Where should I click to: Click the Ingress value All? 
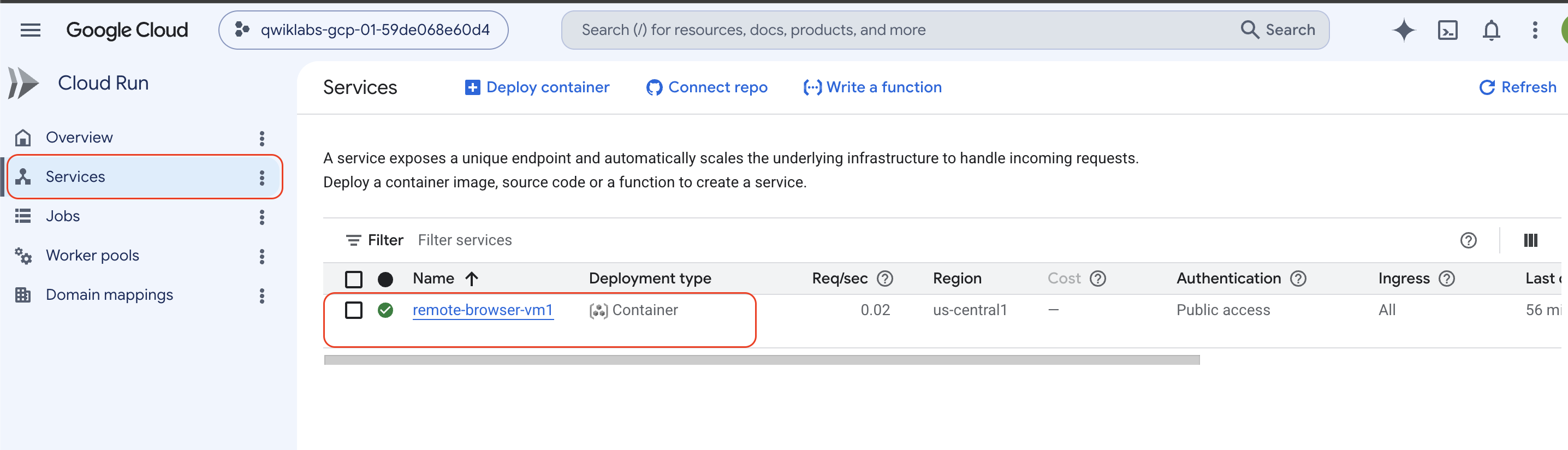point(1387,311)
